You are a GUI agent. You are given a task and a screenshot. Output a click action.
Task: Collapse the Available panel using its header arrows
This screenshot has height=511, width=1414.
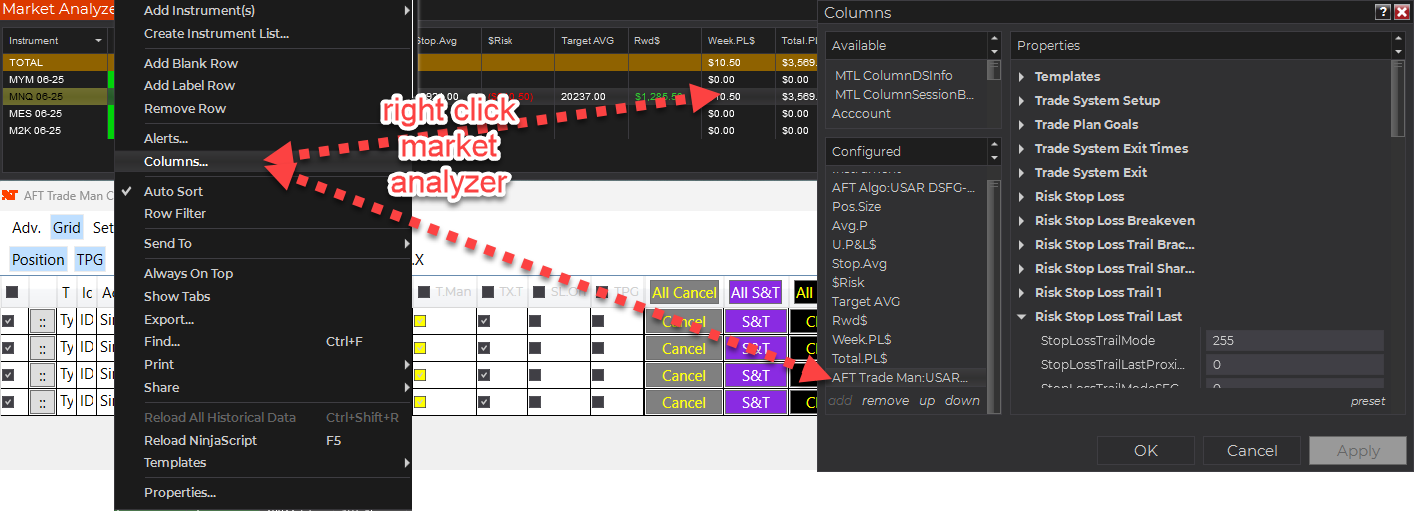[993, 45]
